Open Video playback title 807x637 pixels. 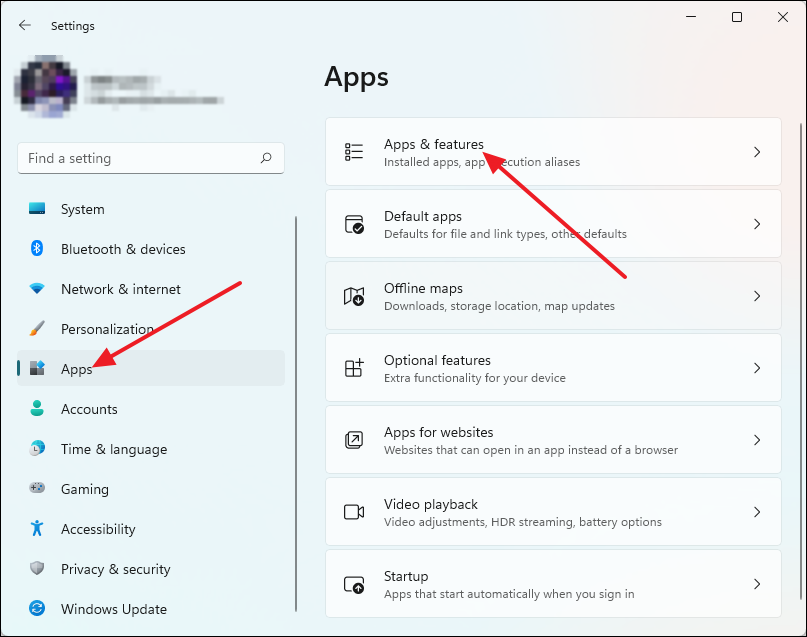pyautogui.click(x=431, y=504)
